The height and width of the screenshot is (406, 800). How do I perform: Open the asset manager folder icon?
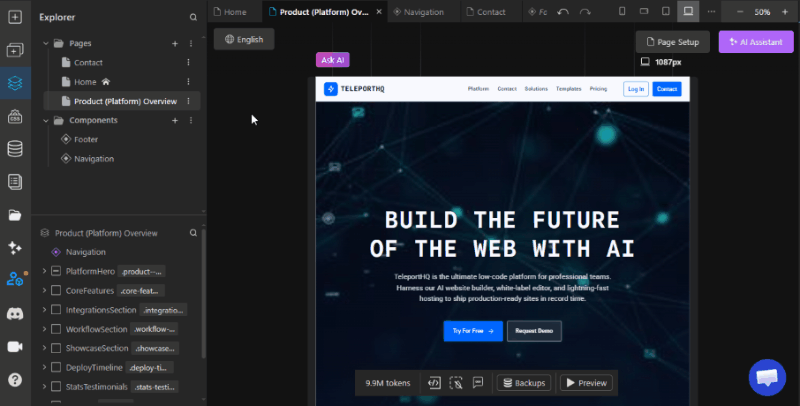(15, 215)
